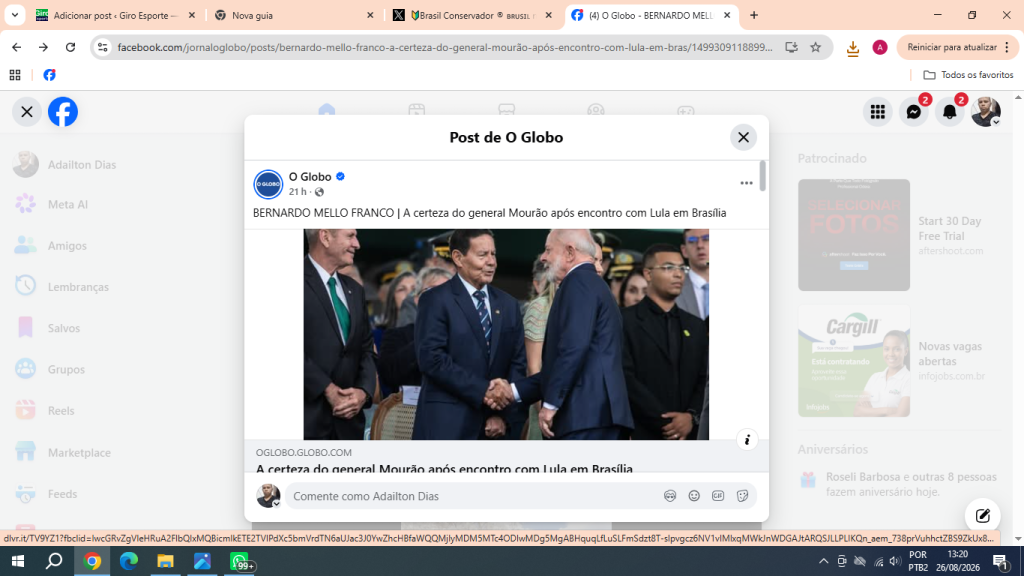The height and width of the screenshot is (576, 1024).
Task: Open Lembranças in left sidebar
Action: coord(61,287)
